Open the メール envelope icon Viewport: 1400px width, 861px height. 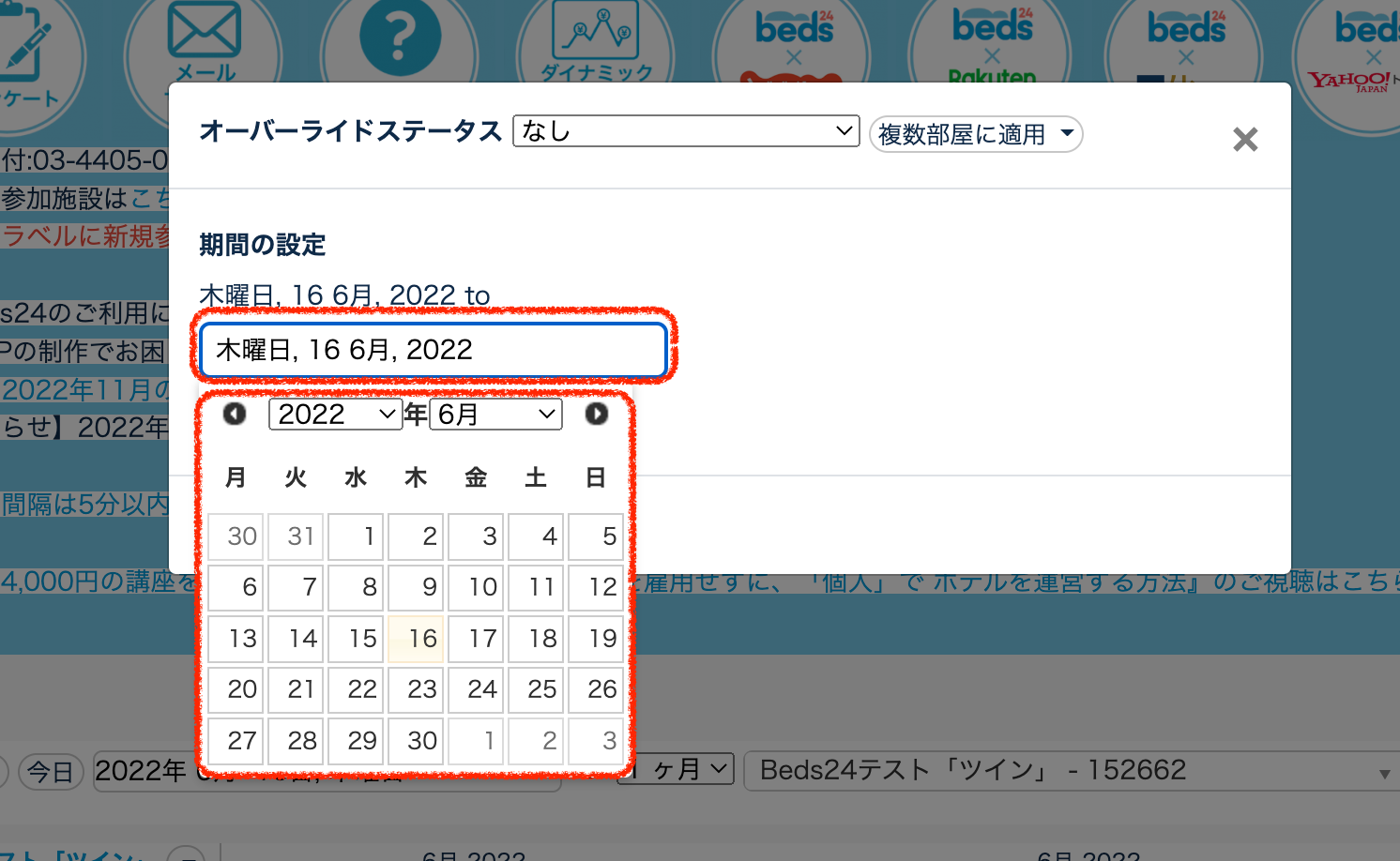click(205, 38)
